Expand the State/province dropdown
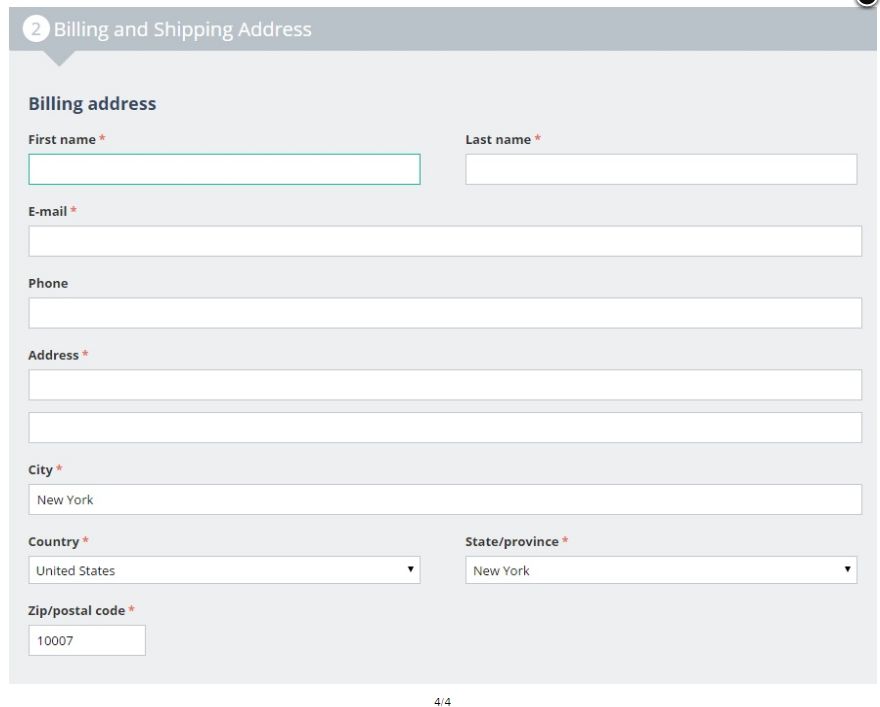Viewport: 880px width, 707px height. tap(661, 571)
